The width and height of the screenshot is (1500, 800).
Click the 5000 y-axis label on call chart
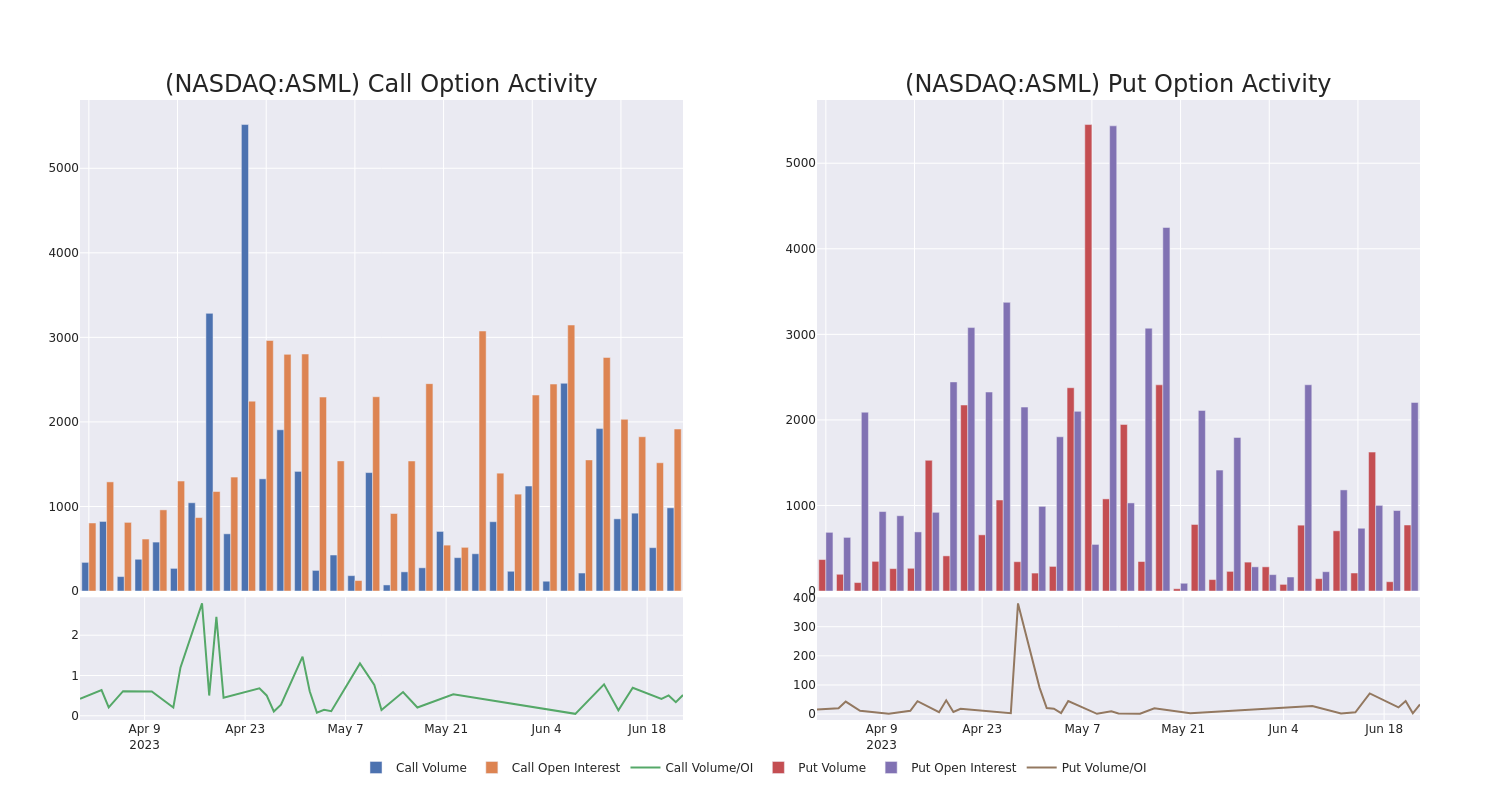pyautogui.click(x=64, y=168)
